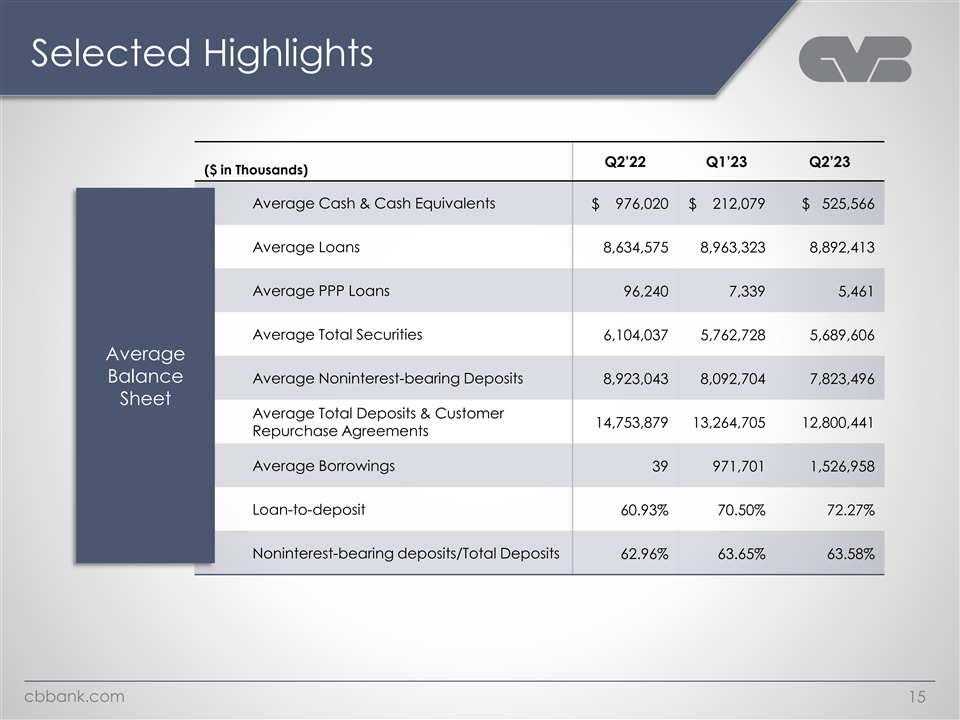Click the 1,526,958 value
The image size is (960, 720).
(842, 467)
